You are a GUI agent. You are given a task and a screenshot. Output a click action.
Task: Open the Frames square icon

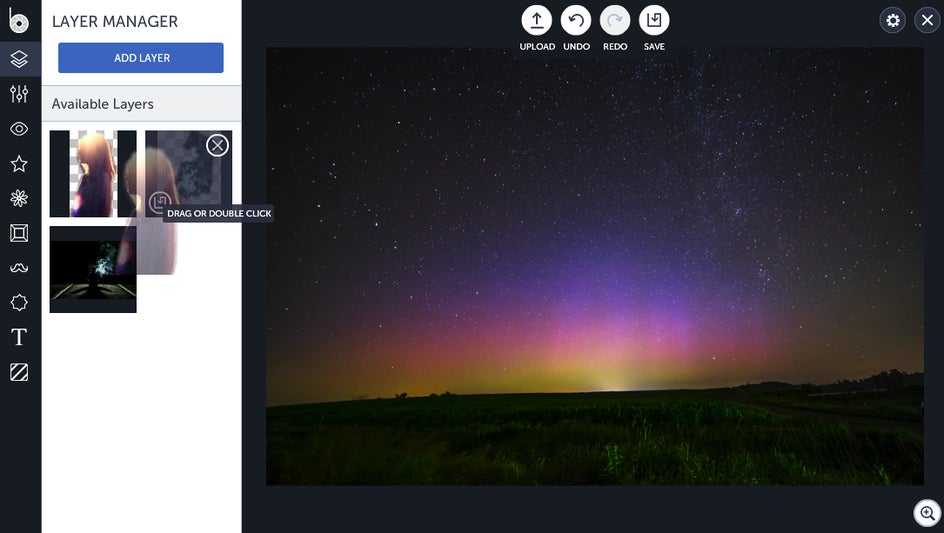(x=19, y=233)
